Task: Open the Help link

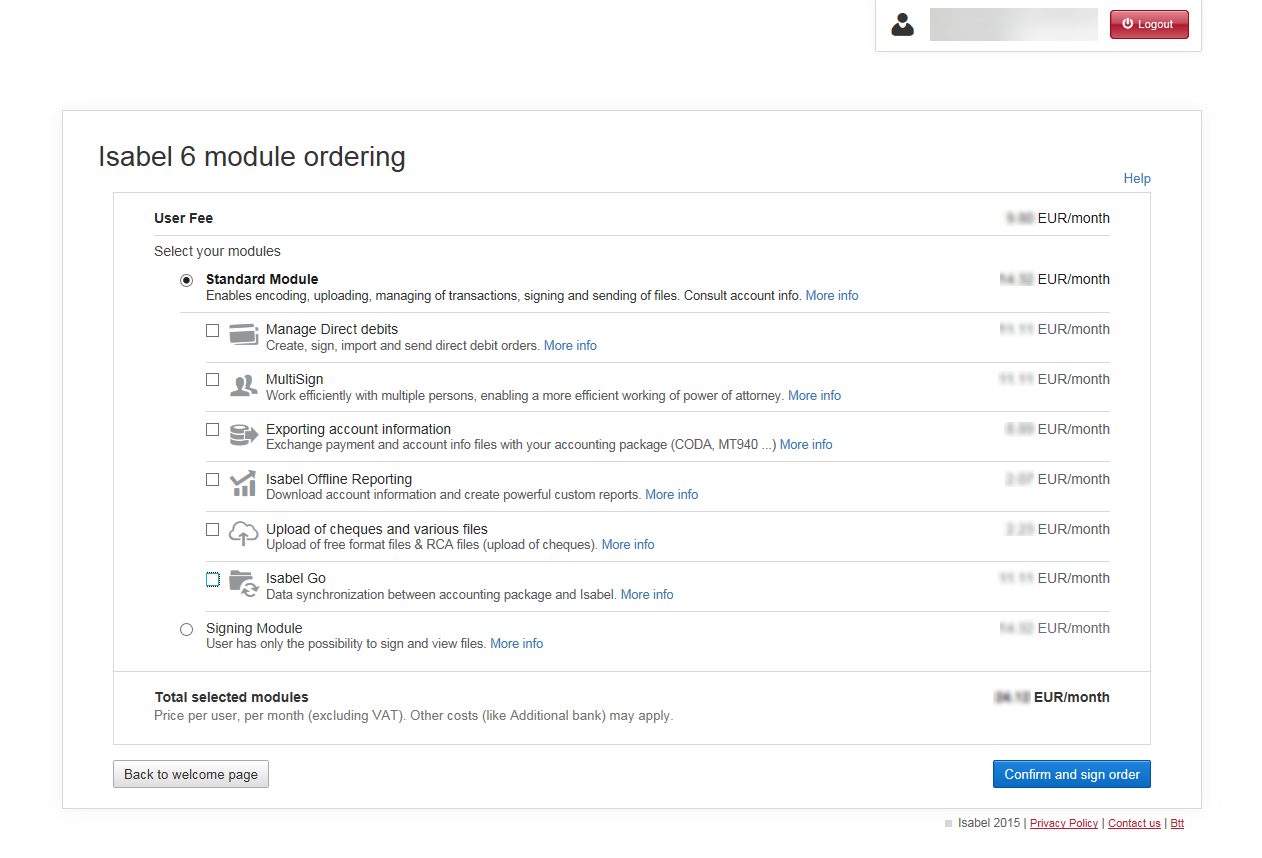Action: (1137, 178)
